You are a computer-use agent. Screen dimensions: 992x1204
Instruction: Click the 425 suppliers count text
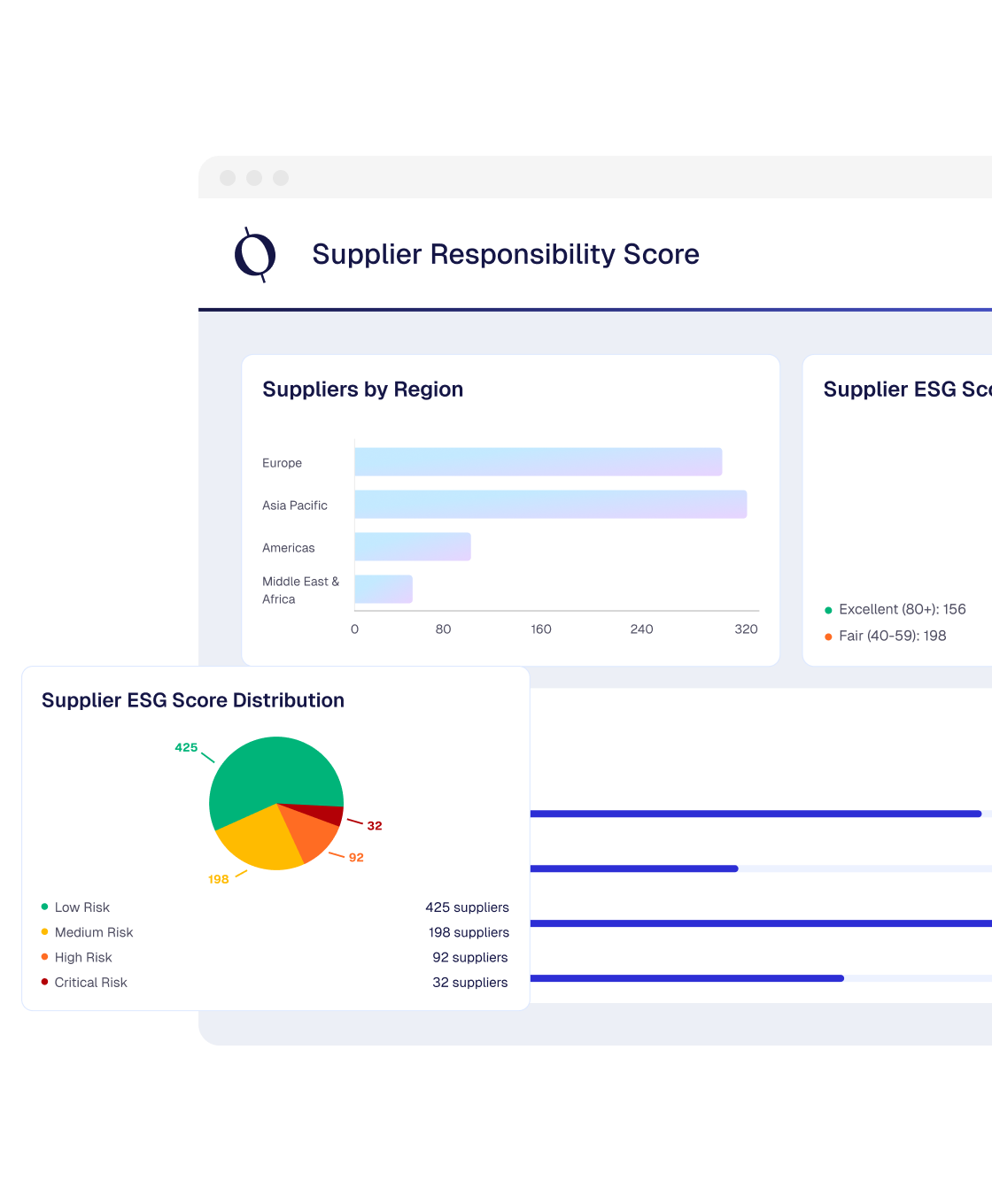point(467,907)
